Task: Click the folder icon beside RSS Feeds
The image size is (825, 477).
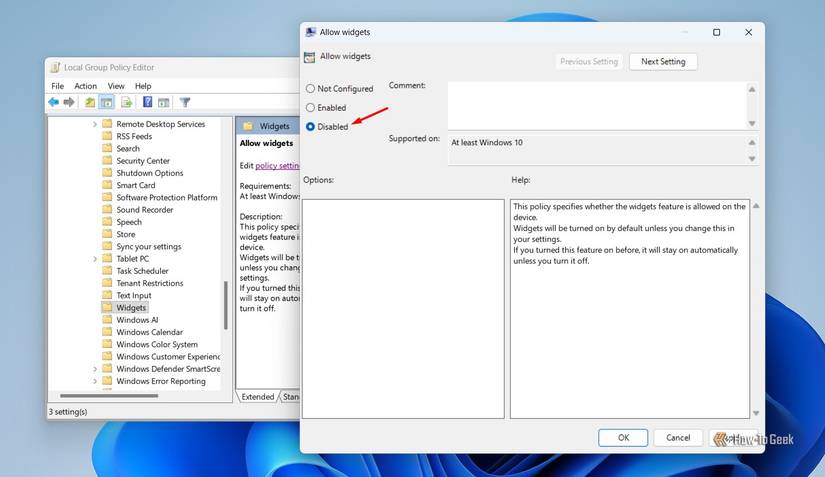Action: click(x=107, y=136)
